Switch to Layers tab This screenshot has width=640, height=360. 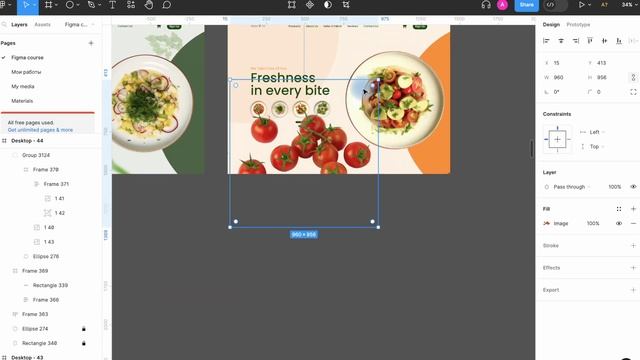click(x=19, y=24)
